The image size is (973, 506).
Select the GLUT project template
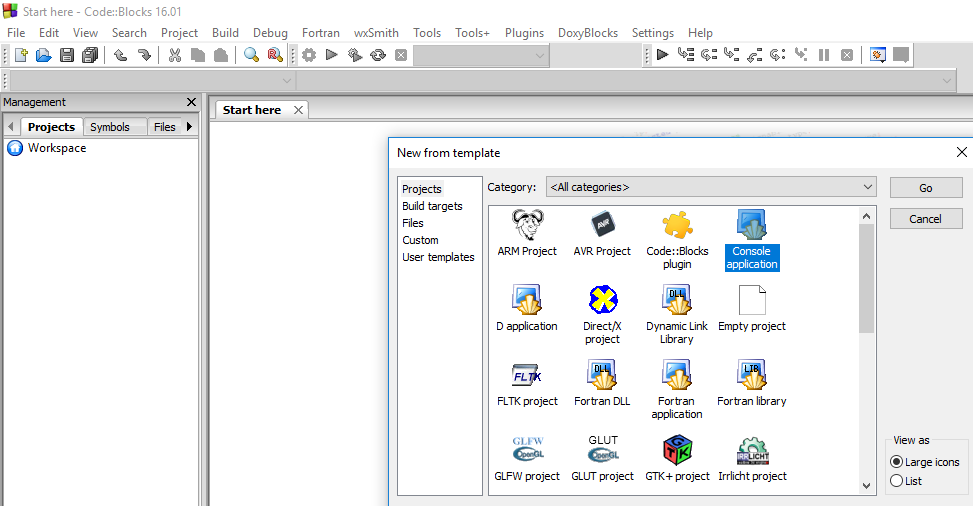[x=602, y=459]
